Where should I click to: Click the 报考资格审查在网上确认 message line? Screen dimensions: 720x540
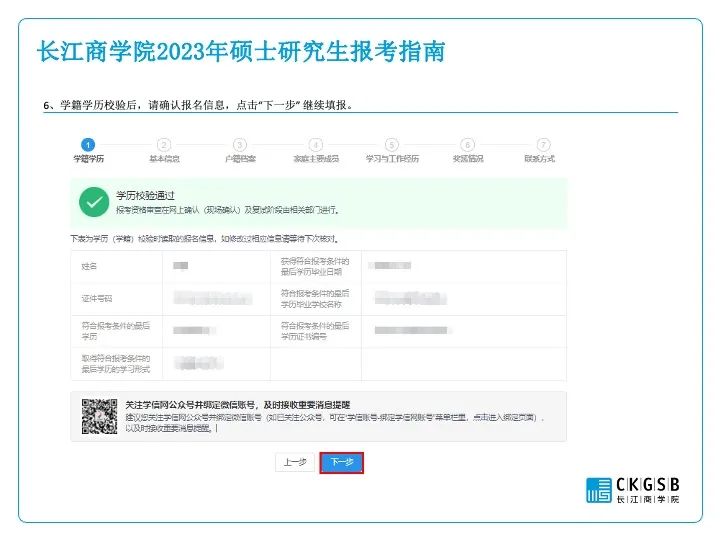228,210
